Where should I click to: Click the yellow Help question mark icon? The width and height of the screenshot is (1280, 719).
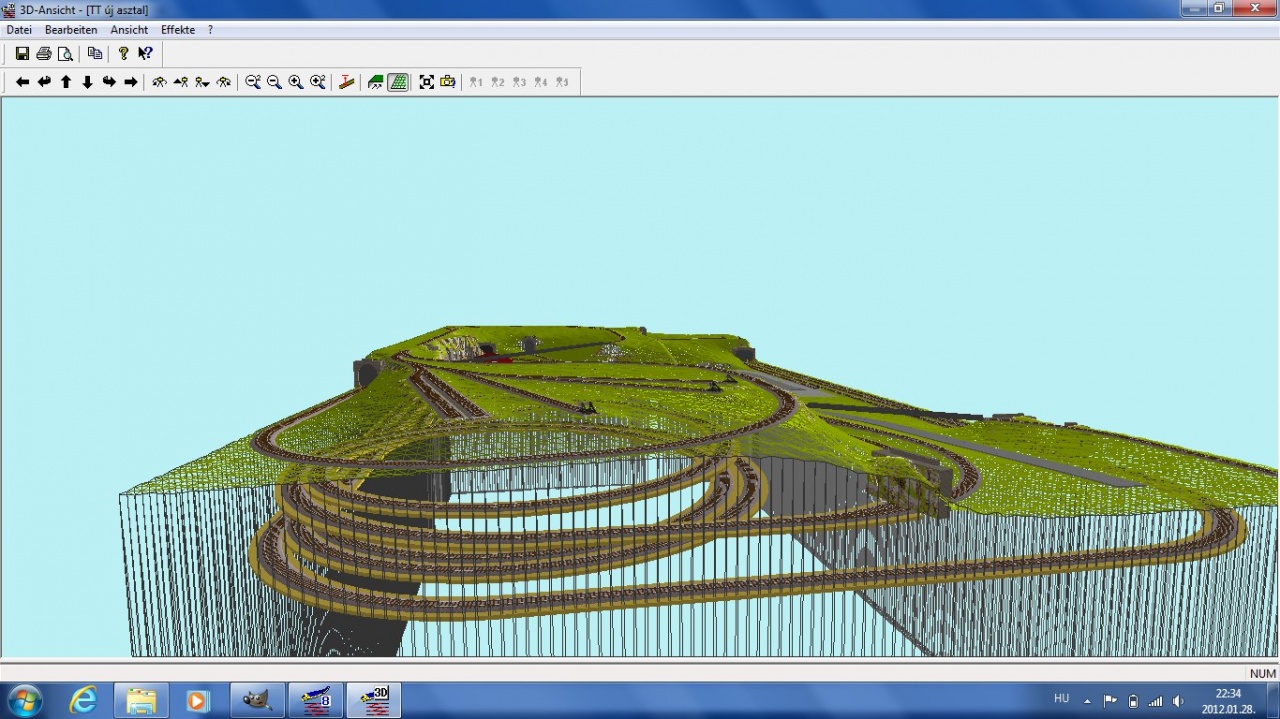tap(124, 54)
